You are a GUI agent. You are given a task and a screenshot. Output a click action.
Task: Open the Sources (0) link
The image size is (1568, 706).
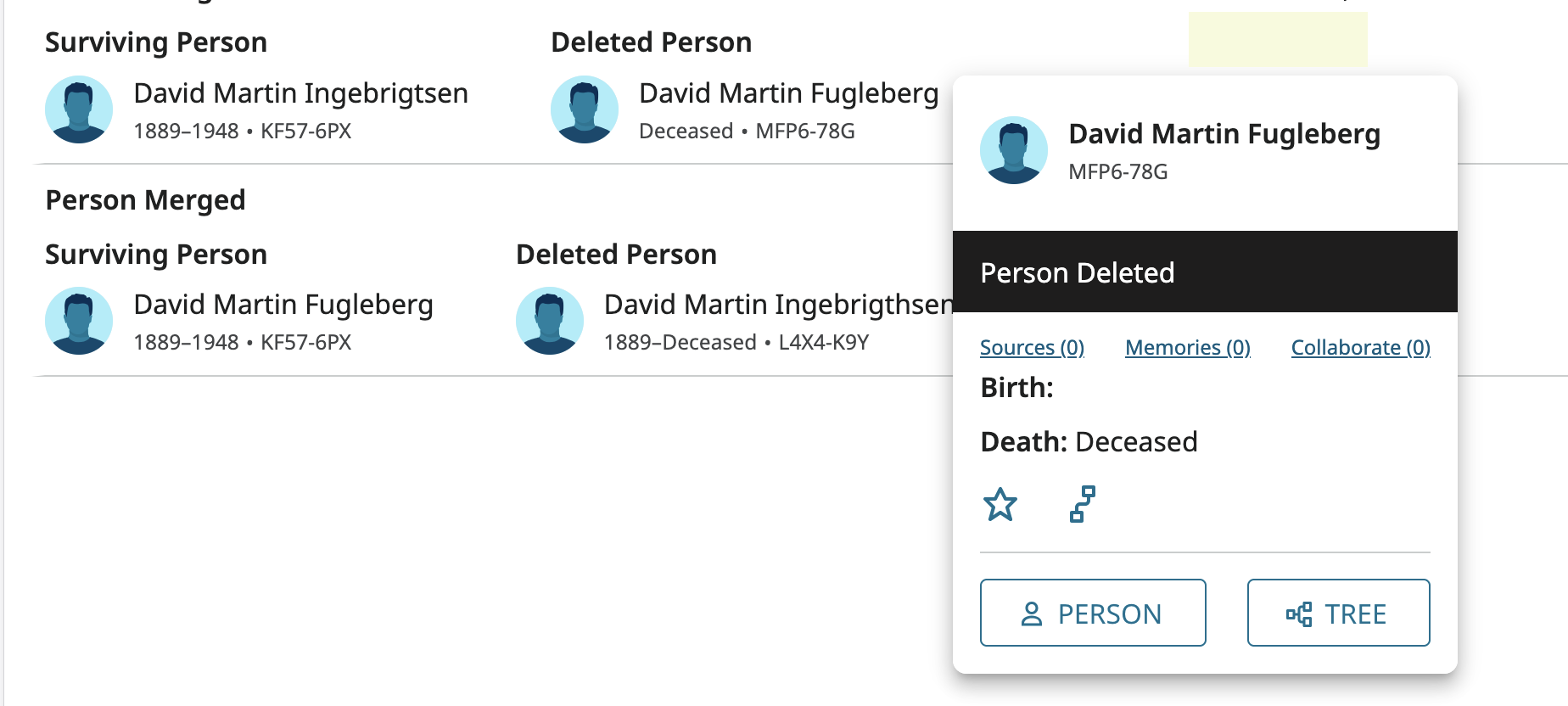tap(1032, 347)
